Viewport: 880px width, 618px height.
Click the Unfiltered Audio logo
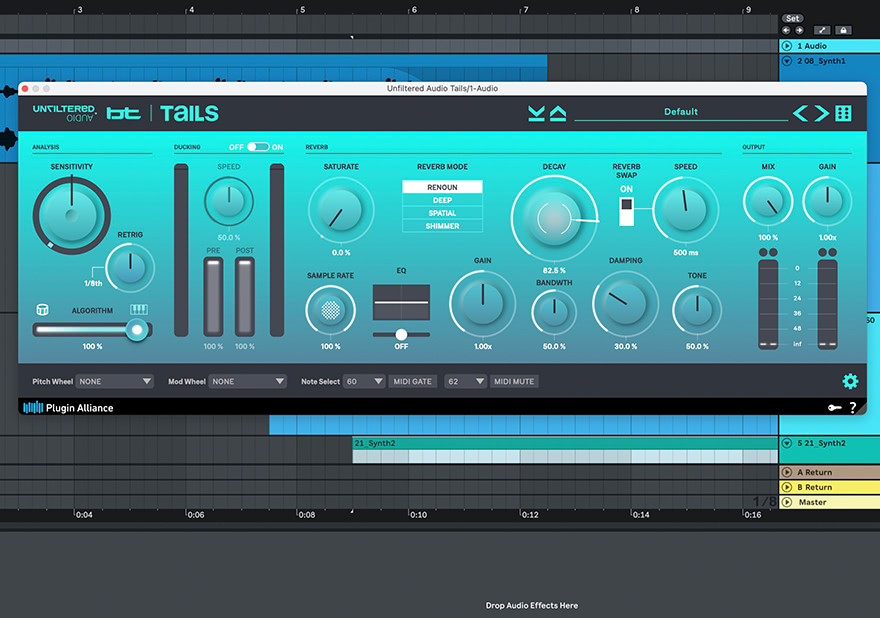pyautogui.click(x=64, y=113)
